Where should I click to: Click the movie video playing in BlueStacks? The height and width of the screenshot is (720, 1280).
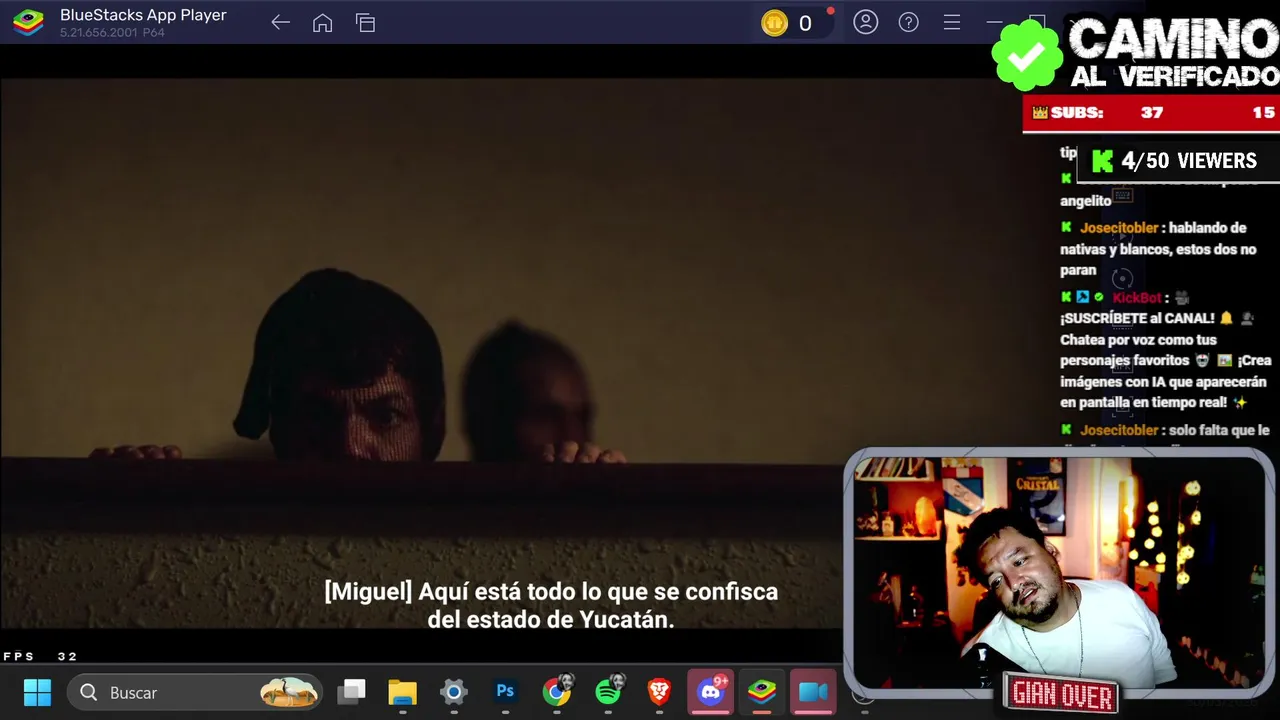420,353
